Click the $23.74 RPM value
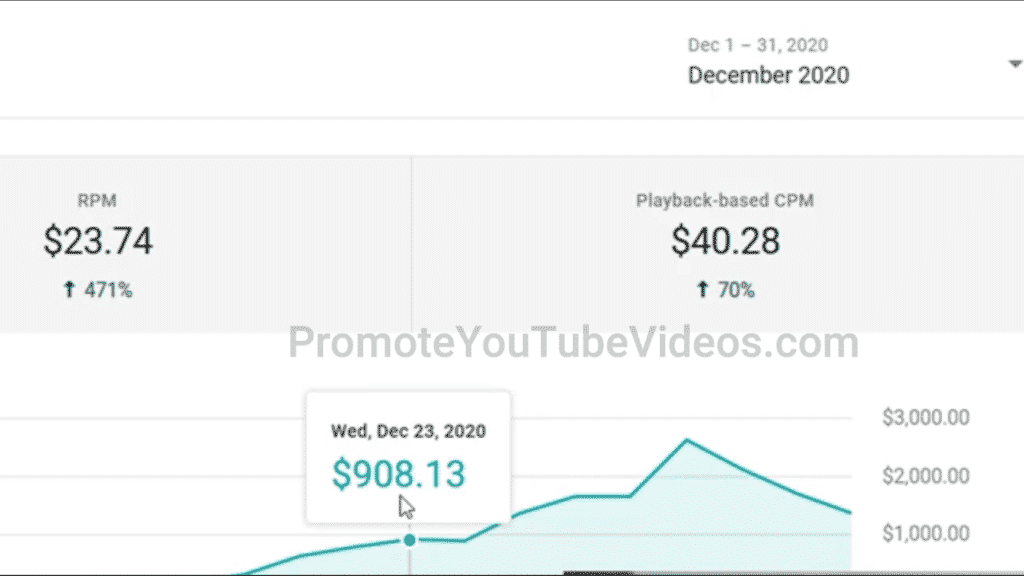The width and height of the screenshot is (1024, 576). pyautogui.click(x=98, y=241)
